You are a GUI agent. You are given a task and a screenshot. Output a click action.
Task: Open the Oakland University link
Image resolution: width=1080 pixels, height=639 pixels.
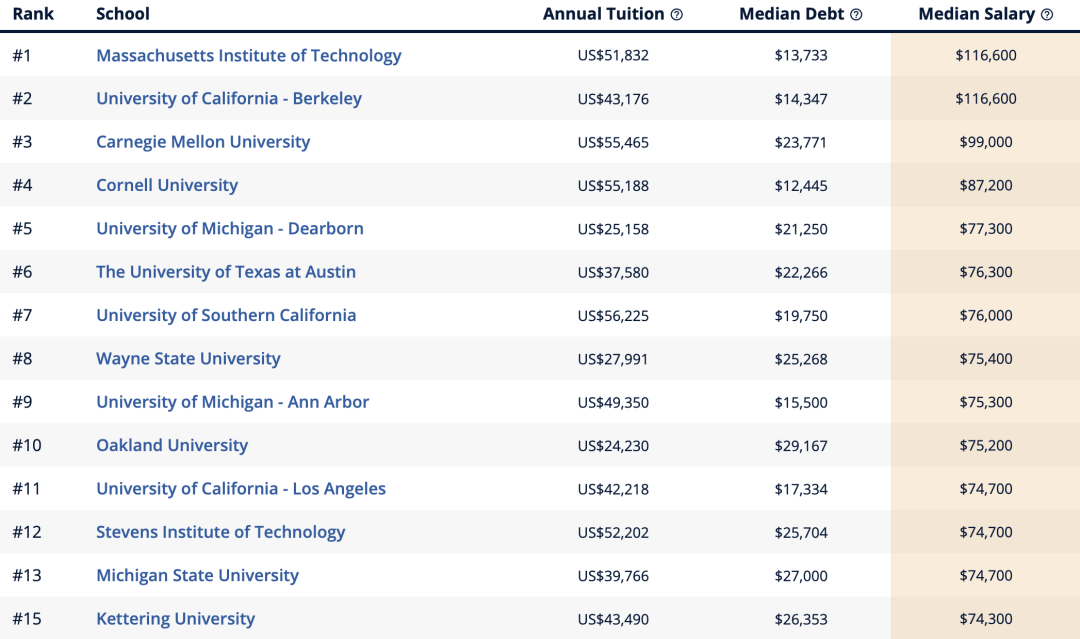pos(172,446)
